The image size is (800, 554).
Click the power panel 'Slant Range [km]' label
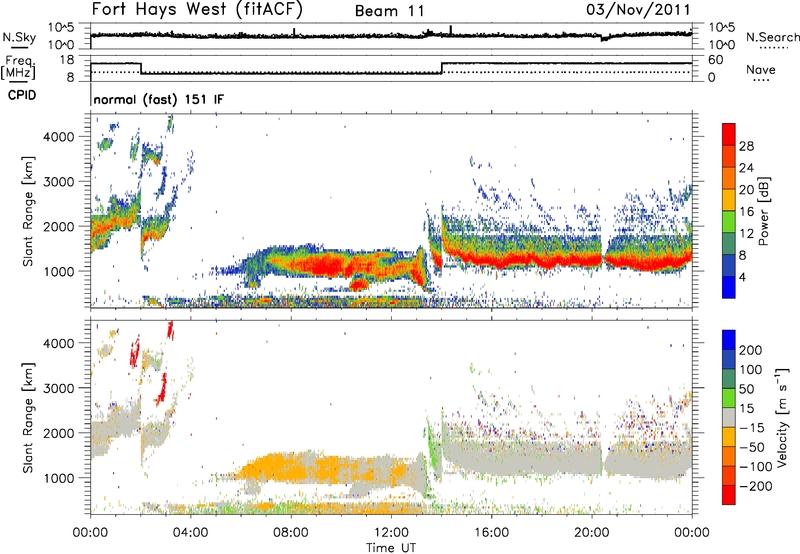pos(28,211)
